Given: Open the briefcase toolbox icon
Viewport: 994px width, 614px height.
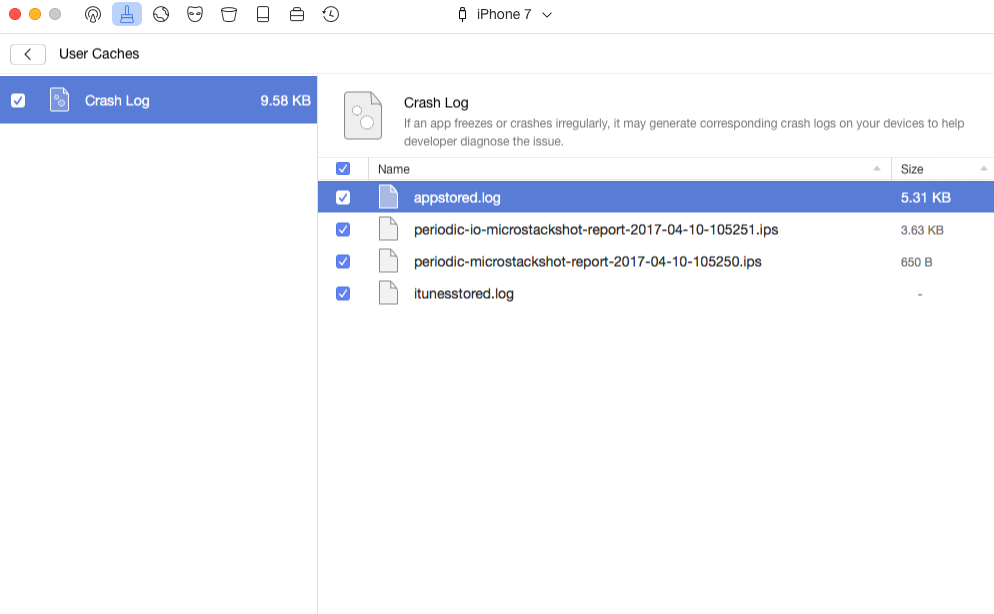Looking at the screenshot, I should tap(297, 14).
